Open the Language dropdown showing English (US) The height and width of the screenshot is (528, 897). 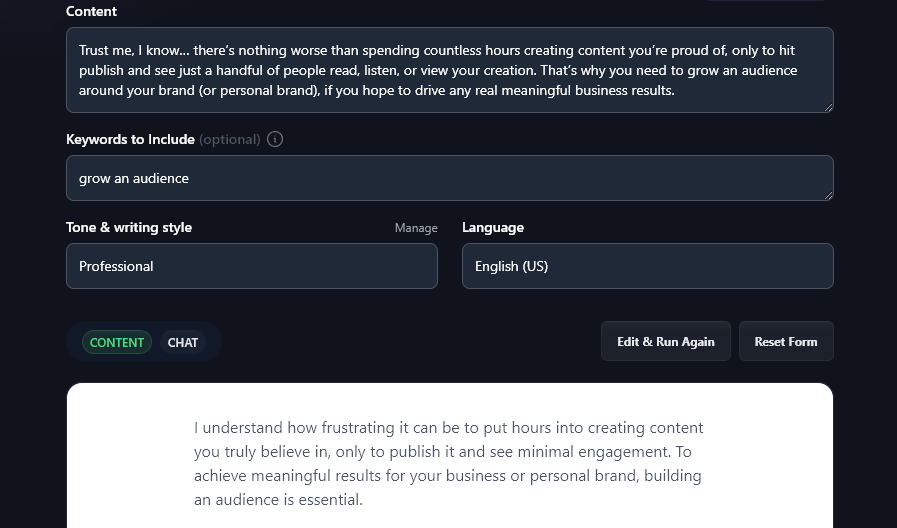[x=647, y=266]
